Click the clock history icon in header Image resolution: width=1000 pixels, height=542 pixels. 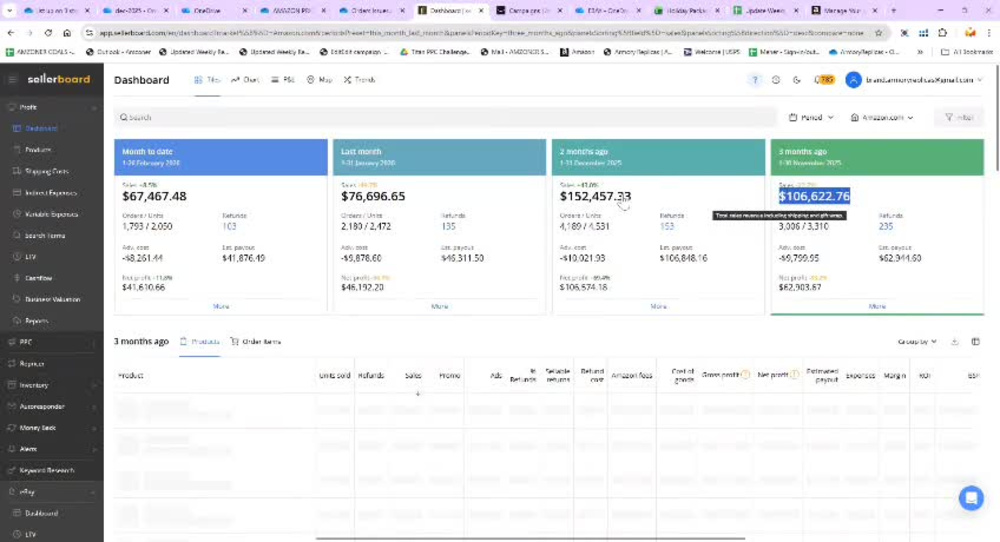[x=776, y=80]
